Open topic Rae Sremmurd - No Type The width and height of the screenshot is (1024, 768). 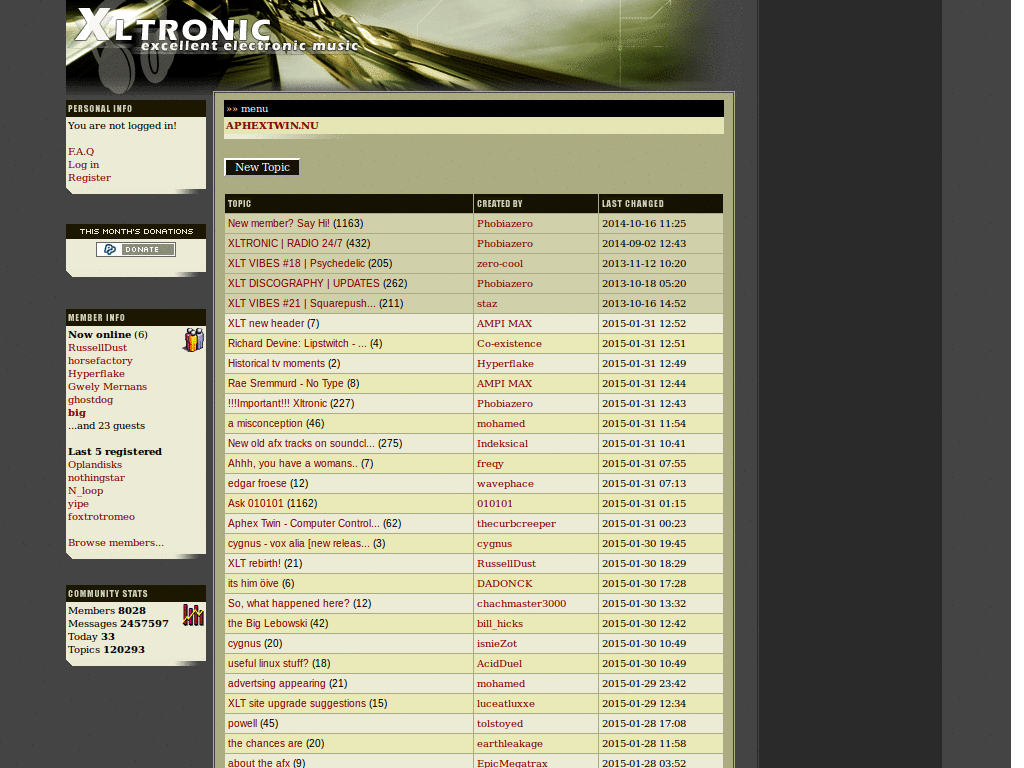coord(285,383)
